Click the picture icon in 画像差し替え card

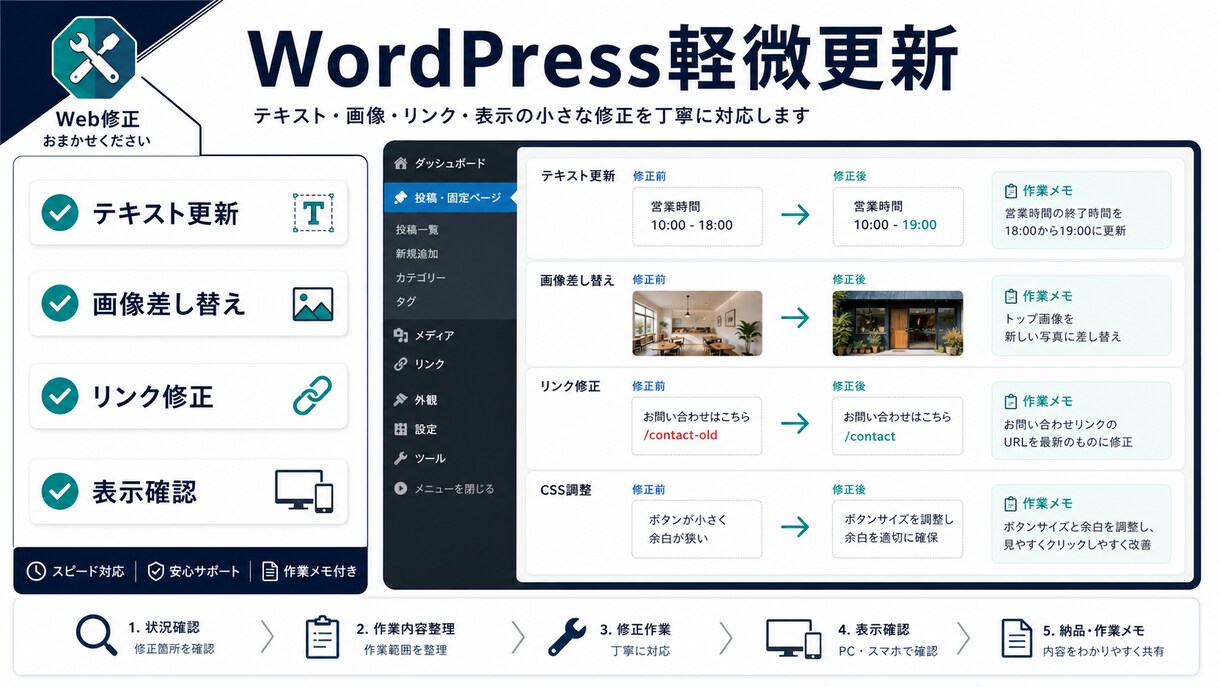[313, 304]
